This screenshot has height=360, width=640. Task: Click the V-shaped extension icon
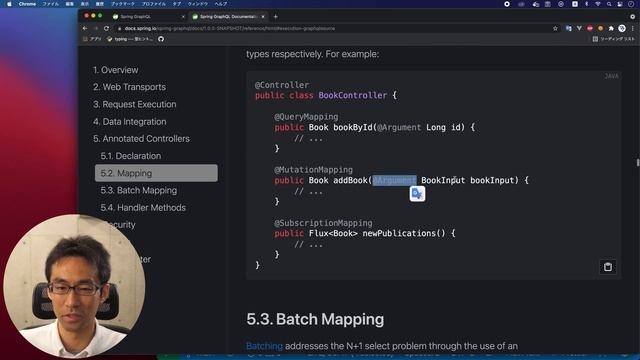pos(579,29)
